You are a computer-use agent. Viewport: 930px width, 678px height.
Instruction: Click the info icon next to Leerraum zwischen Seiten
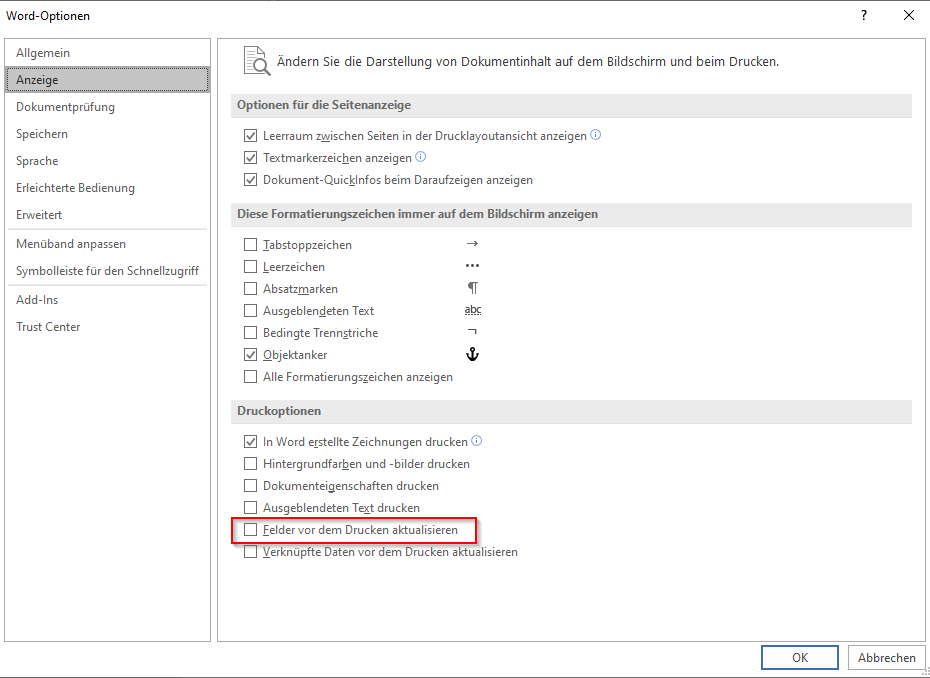tap(595, 135)
